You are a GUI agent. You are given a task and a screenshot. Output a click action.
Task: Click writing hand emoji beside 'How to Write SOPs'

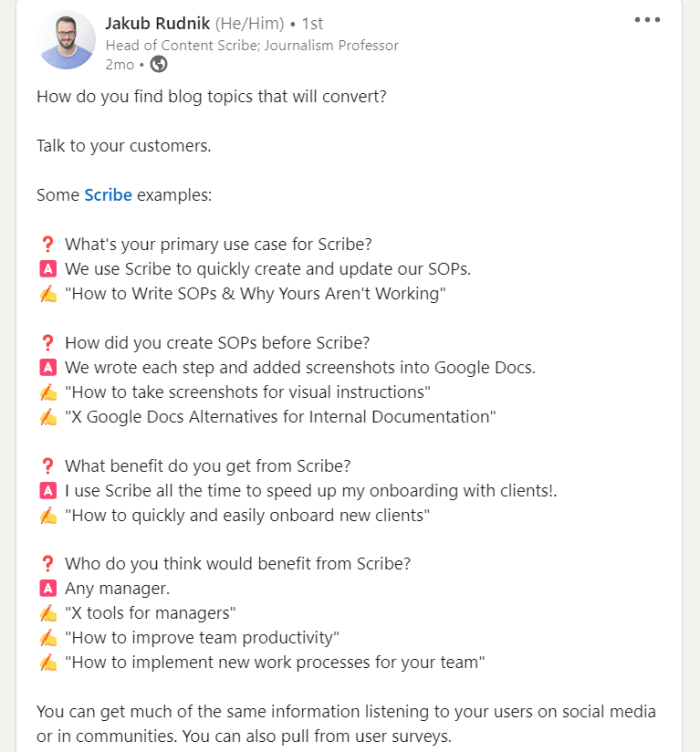pos(48,294)
